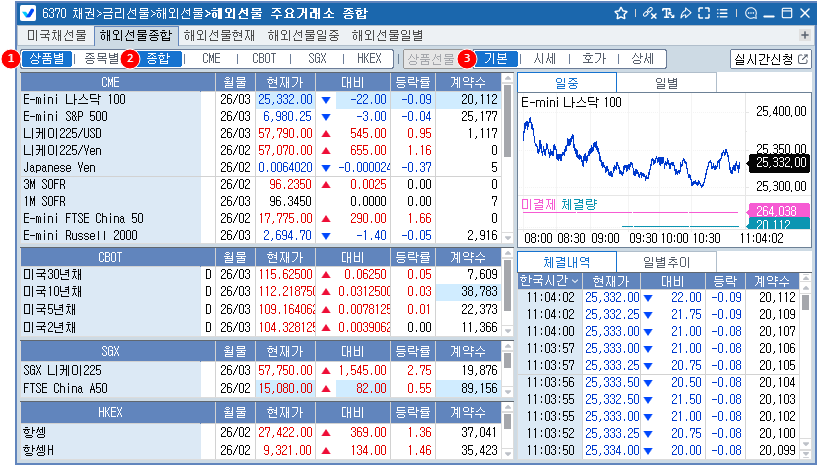818x466 pixels.
Task: Switch grouping to 종목별
Action: [101, 59]
